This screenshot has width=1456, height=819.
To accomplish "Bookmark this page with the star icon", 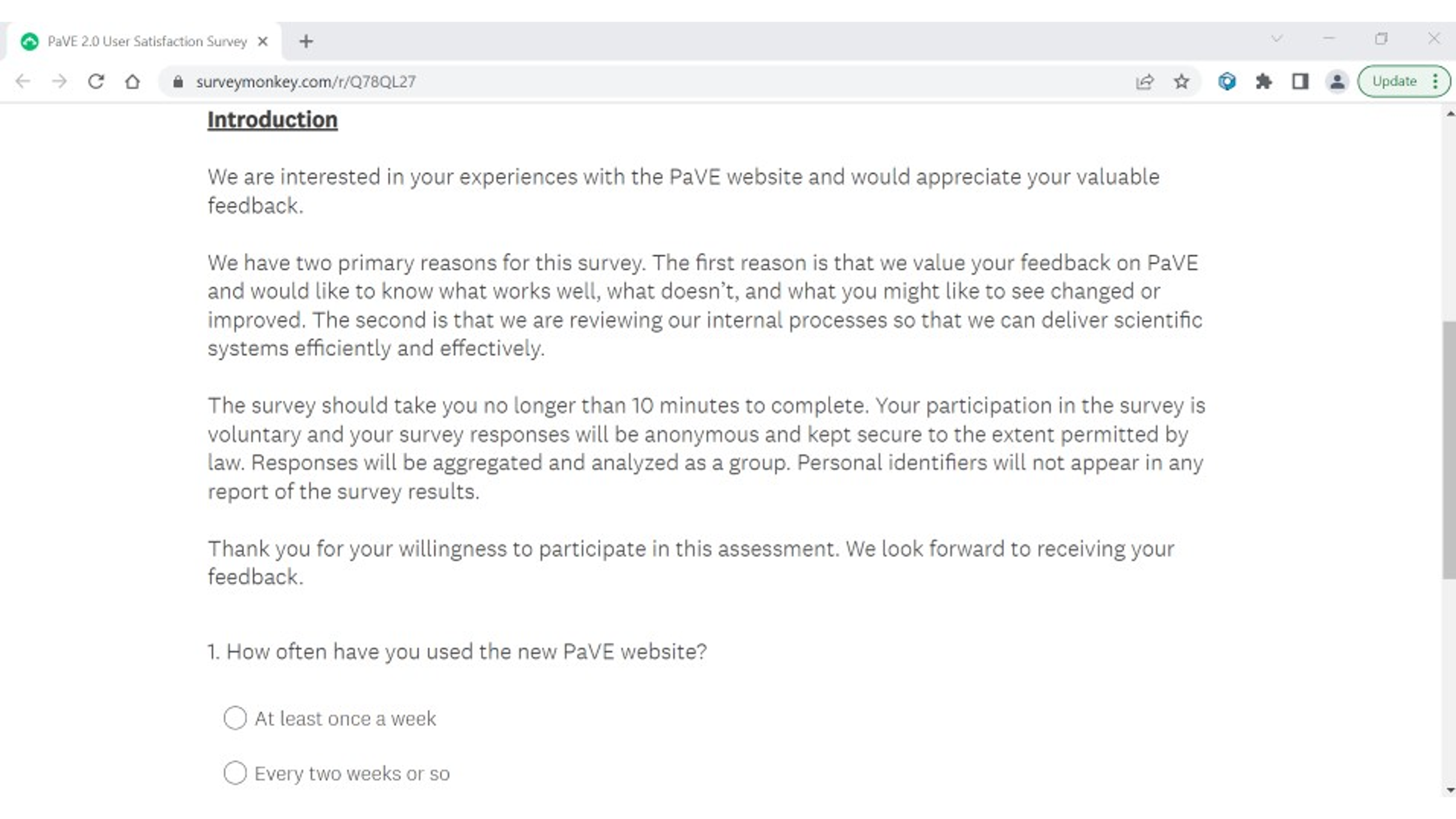I will [1181, 82].
